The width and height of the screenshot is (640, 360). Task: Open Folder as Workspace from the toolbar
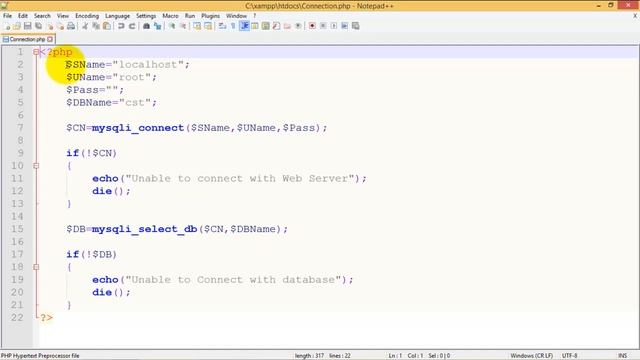tap(287, 26)
